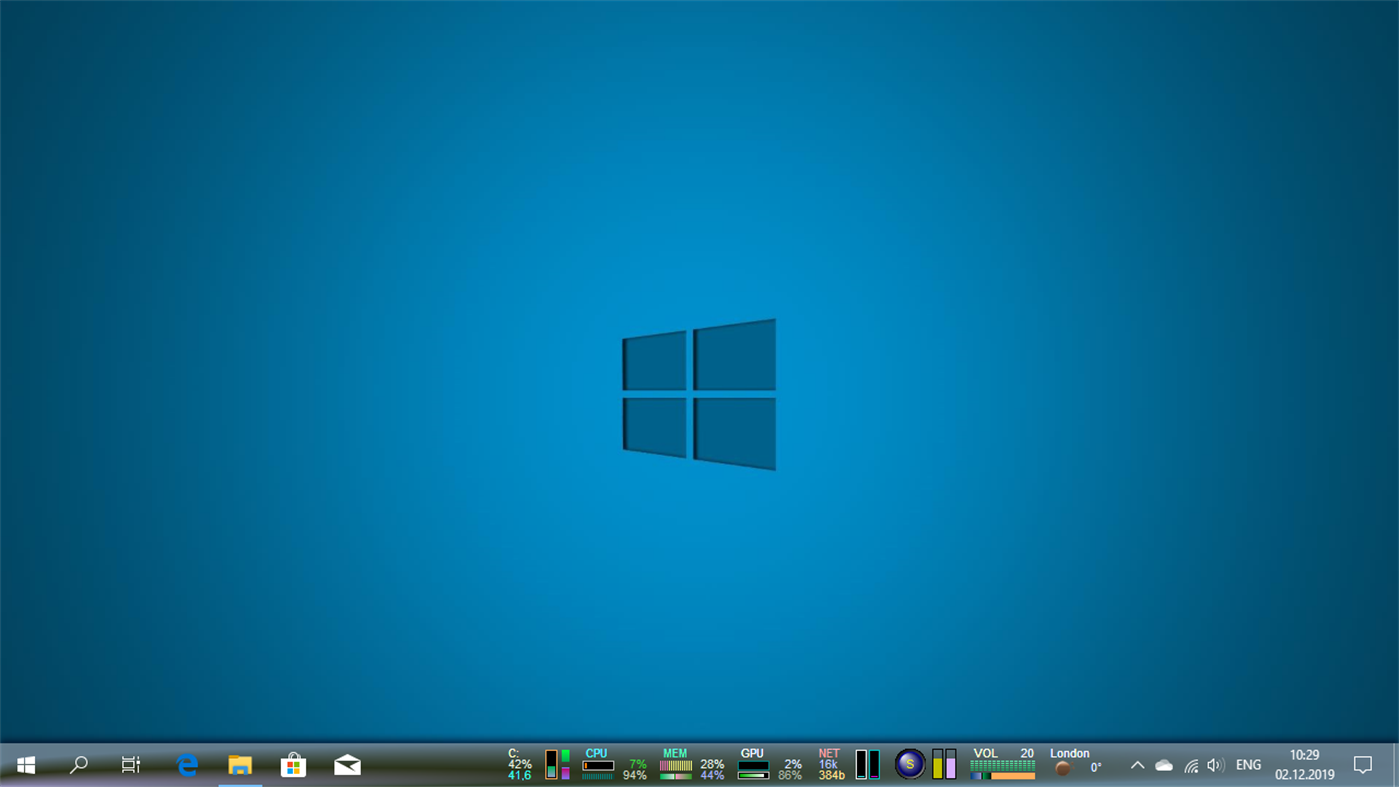Click the MEM memory meter
Viewport: 1399px width, 787px height.
click(692, 764)
